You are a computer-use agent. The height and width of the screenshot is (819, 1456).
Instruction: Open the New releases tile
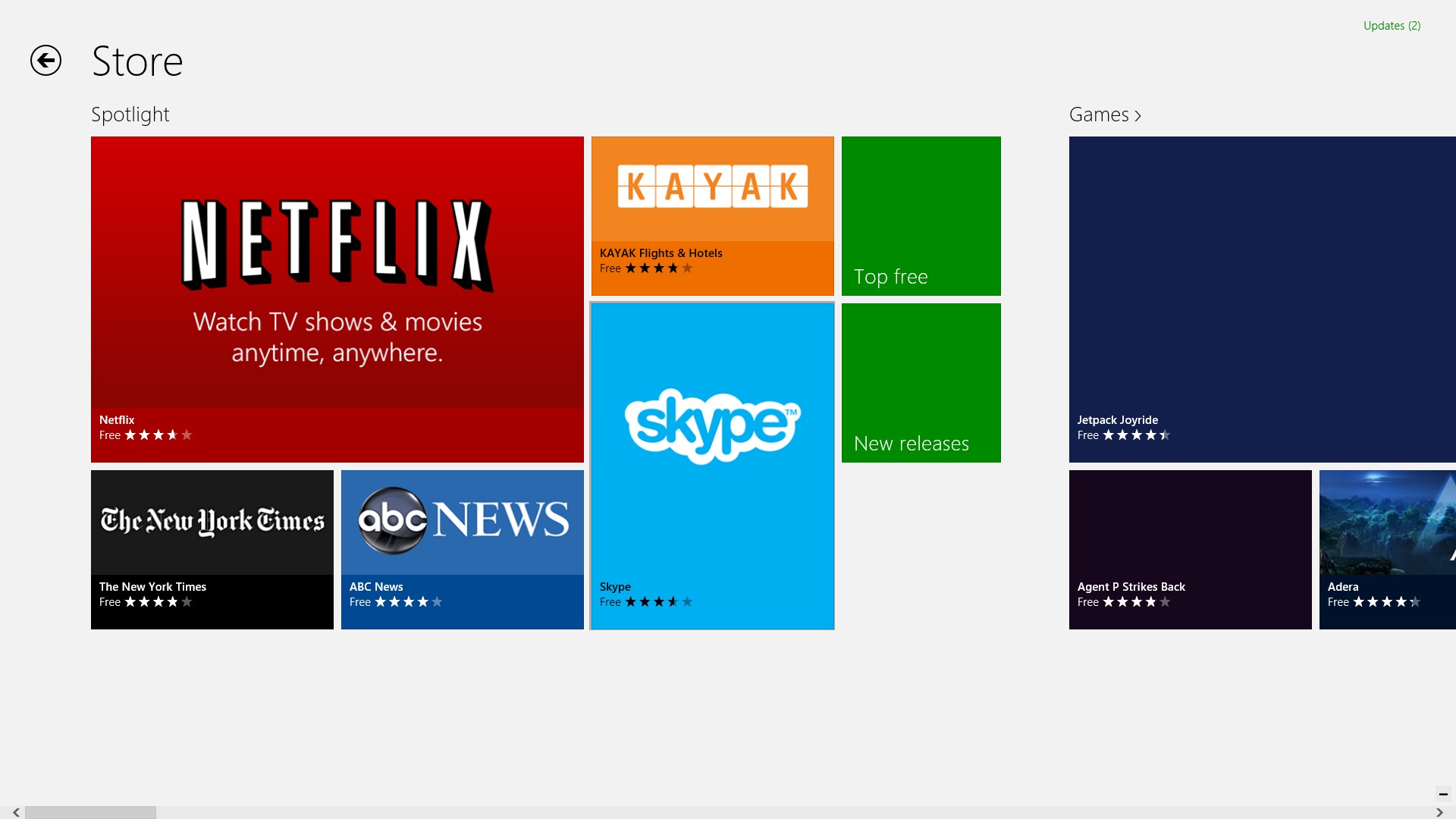pyautogui.click(x=921, y=383)
